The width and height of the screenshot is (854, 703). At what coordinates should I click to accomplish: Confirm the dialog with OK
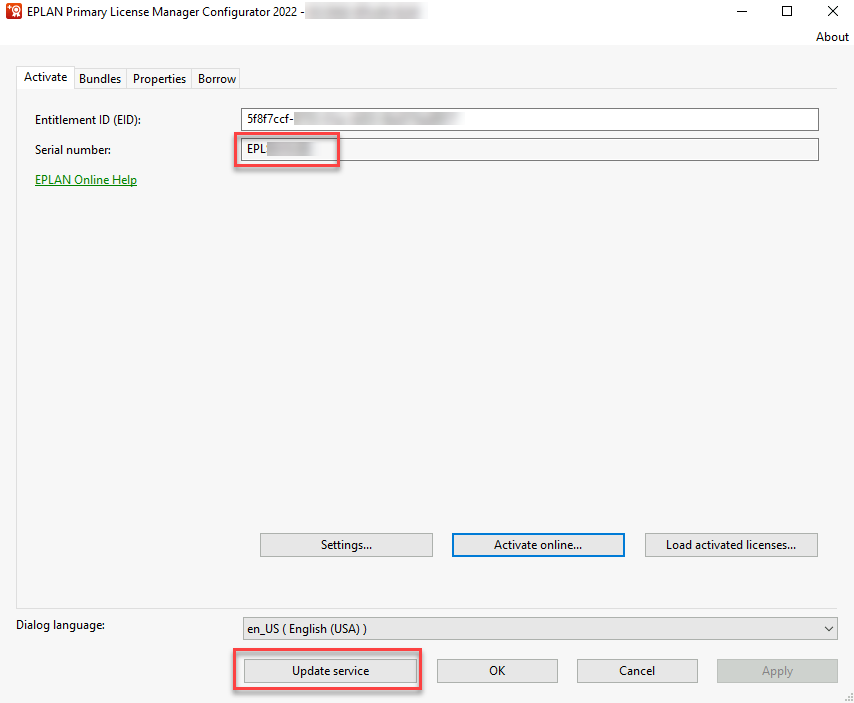click(x=497, y=671)
